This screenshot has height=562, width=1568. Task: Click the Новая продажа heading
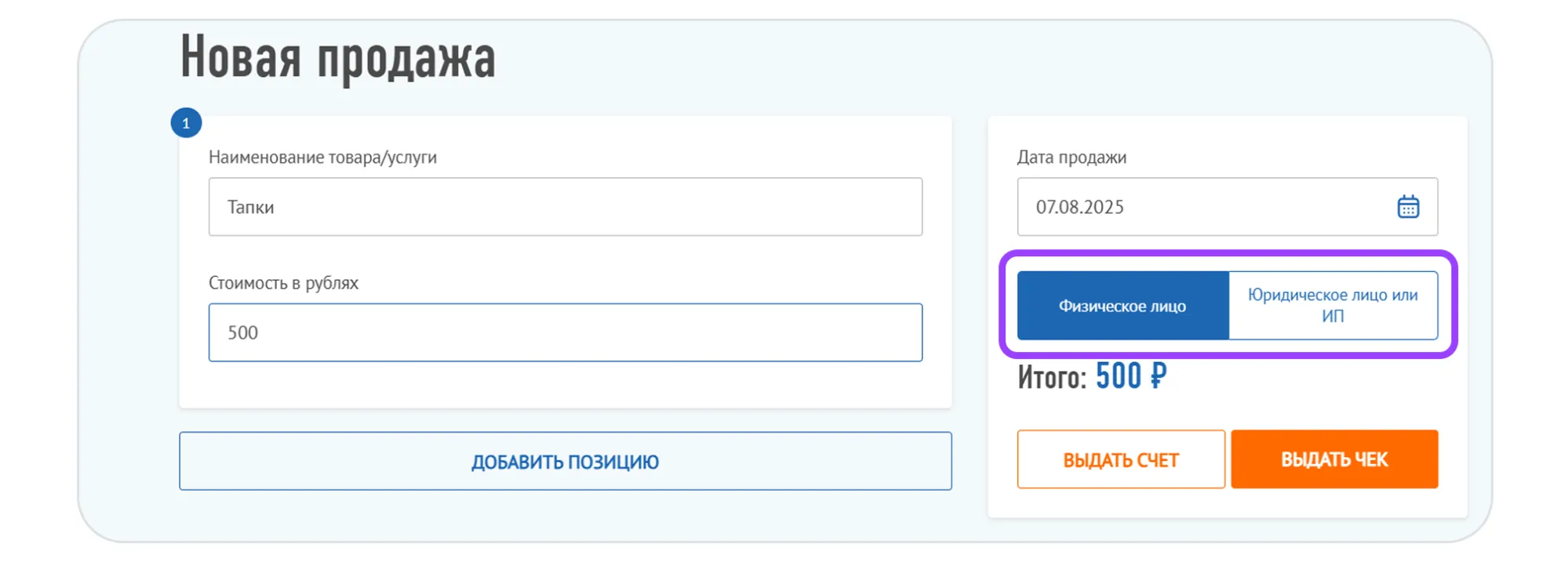click(x=338, y=58)
